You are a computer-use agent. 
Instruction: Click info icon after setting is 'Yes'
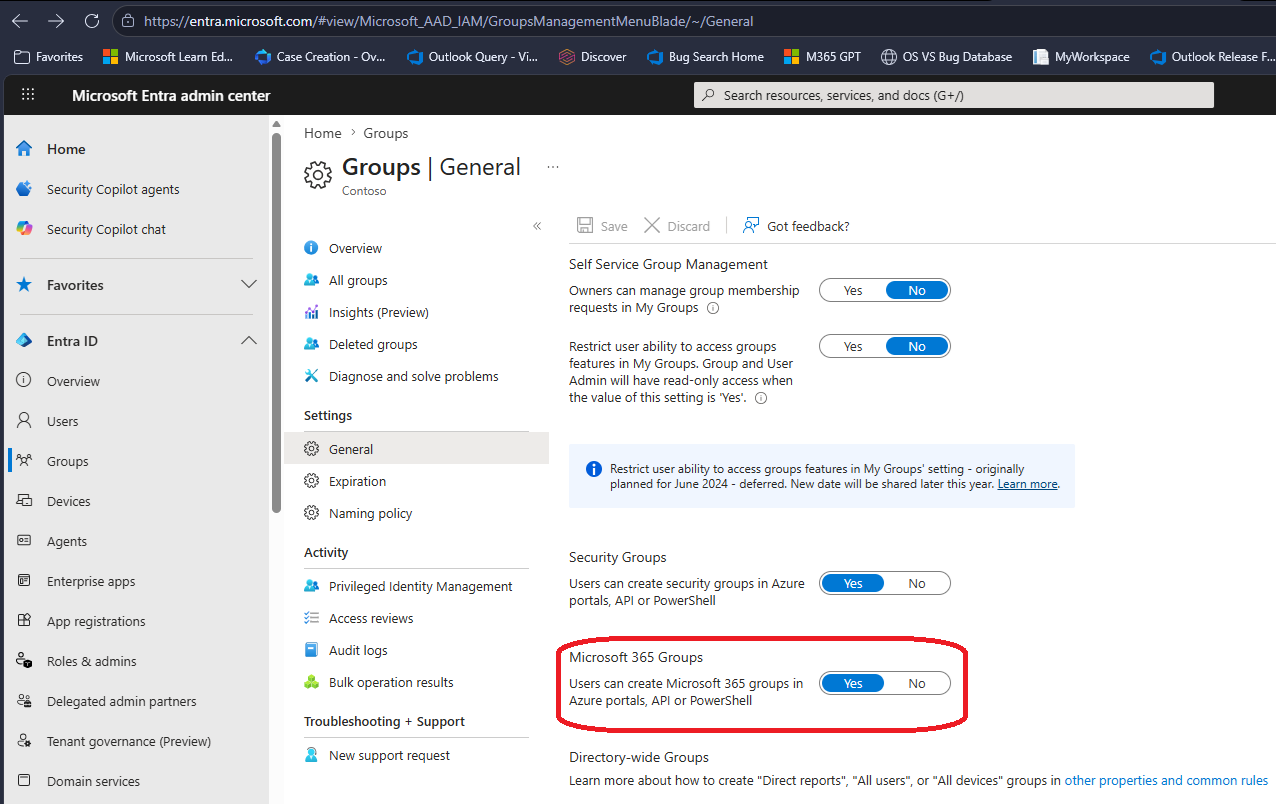click(761, 398)
